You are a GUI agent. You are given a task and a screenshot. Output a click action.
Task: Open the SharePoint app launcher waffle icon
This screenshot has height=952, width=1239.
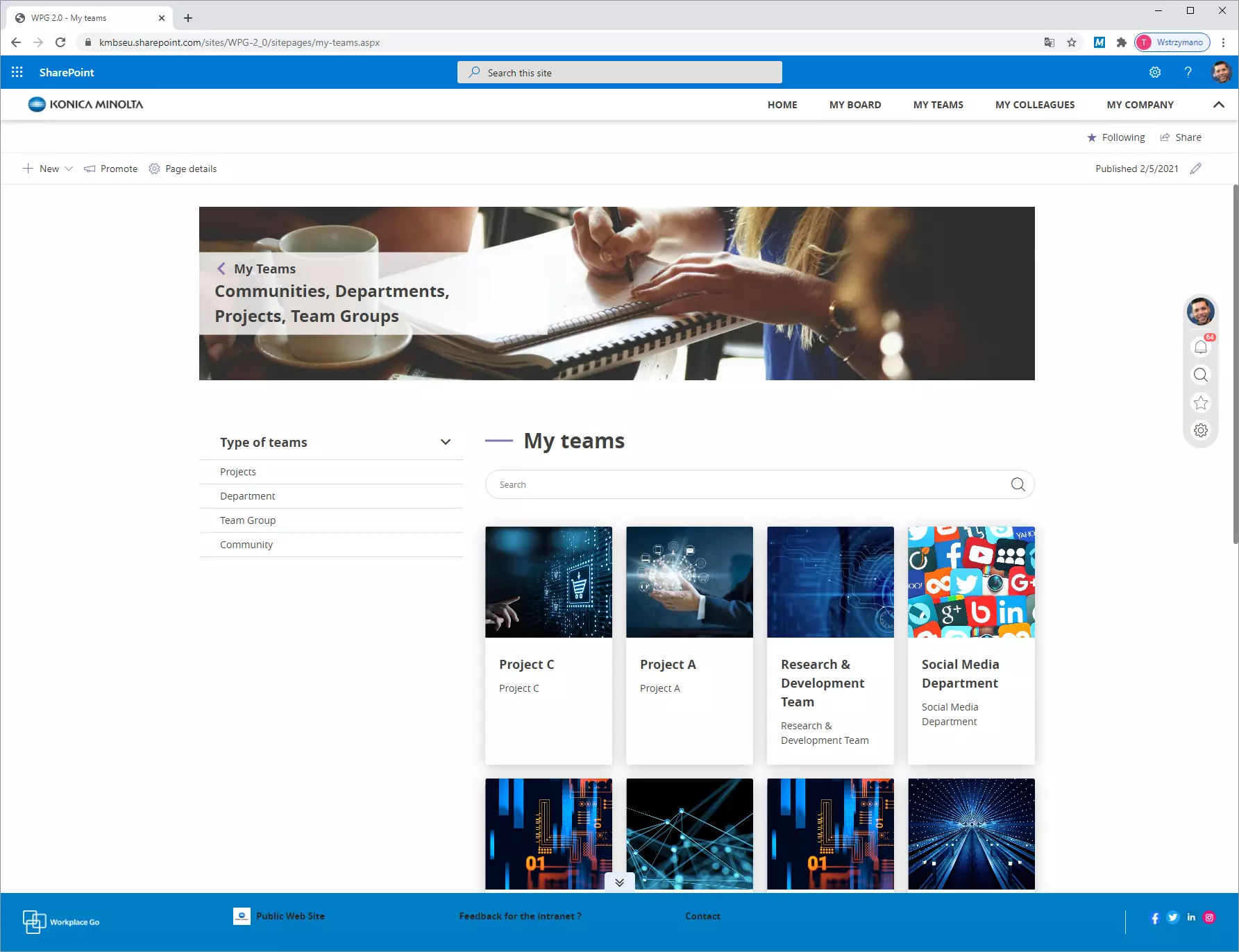click(x=17, y=72)
